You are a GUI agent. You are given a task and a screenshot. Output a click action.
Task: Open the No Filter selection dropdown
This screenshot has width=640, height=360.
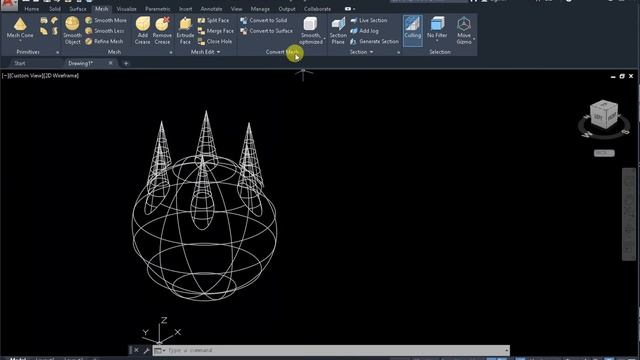point(437,41)
